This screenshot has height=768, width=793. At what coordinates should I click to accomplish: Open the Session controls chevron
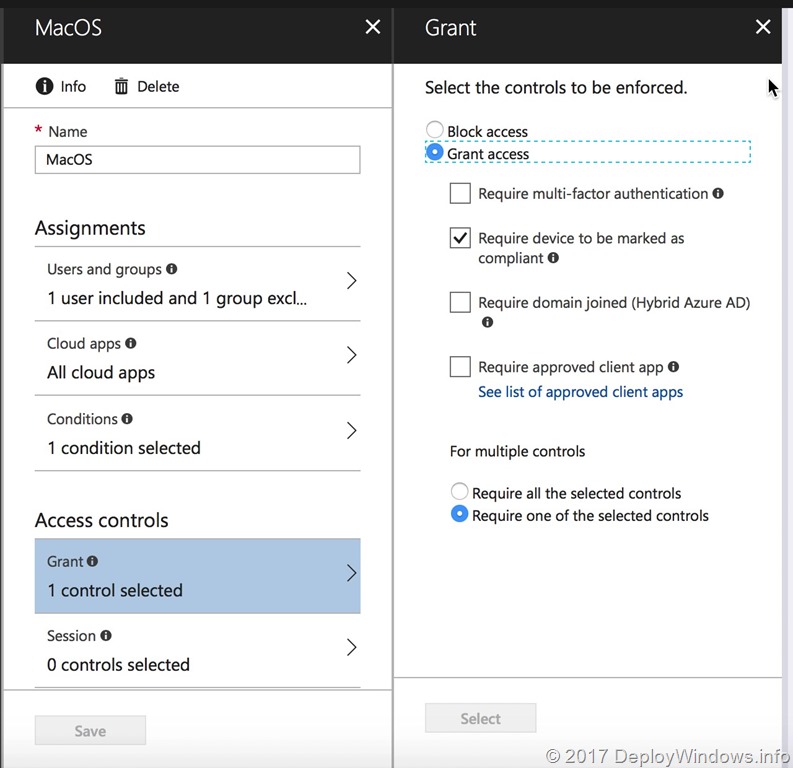click(x=351, y=648)
